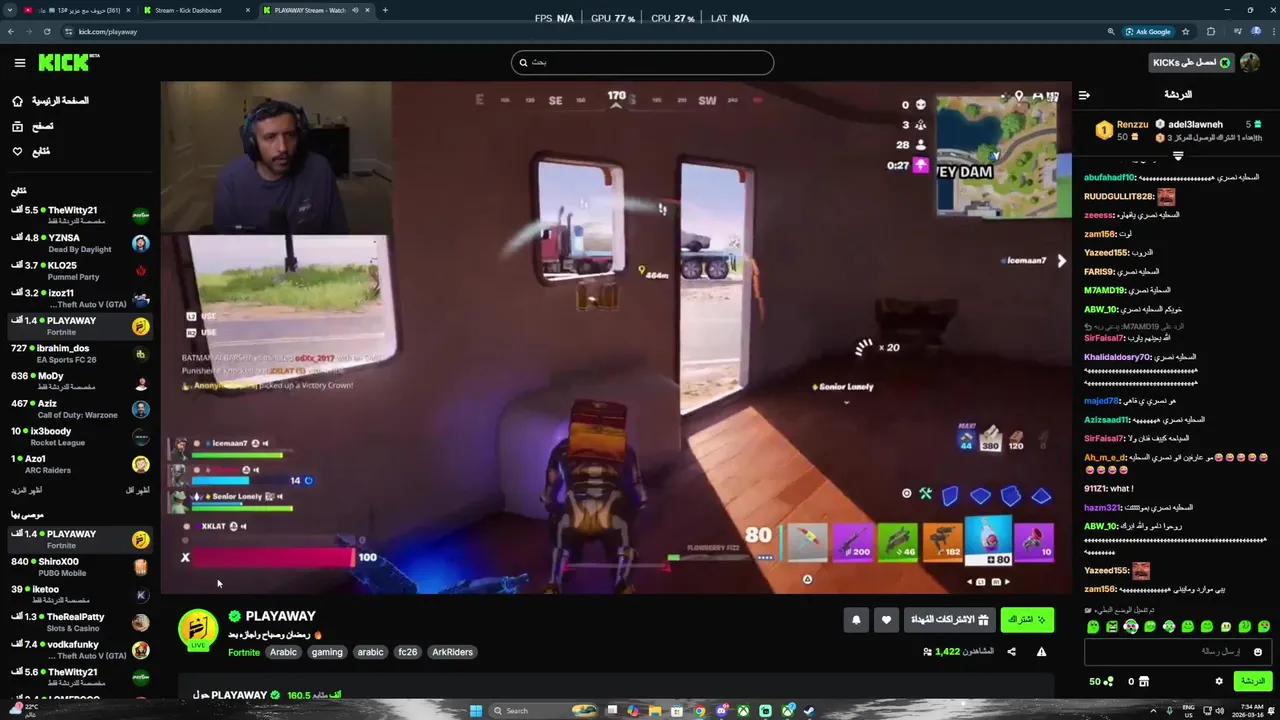Click the fc26 tag
Viewport: 1280px width, 720px height.
tap(408, 652)
